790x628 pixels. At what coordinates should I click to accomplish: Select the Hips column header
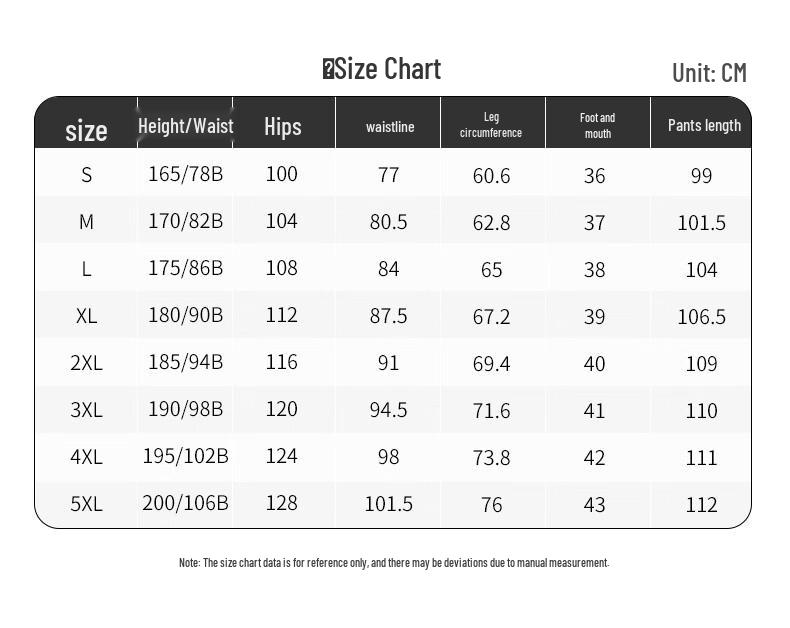282,126
